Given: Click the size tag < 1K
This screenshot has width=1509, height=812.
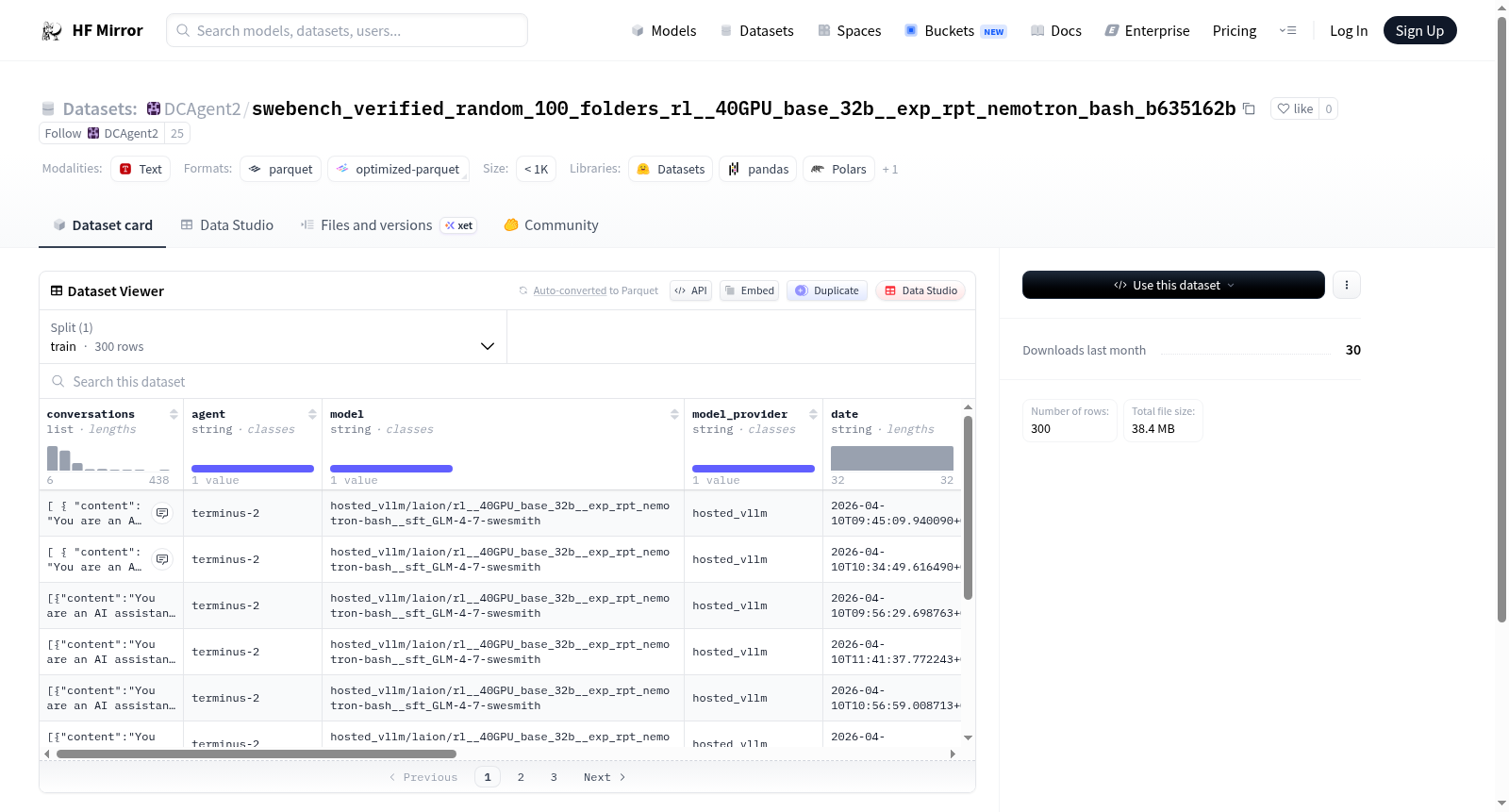Looking at the screenshot, I should tap(536, 169).
